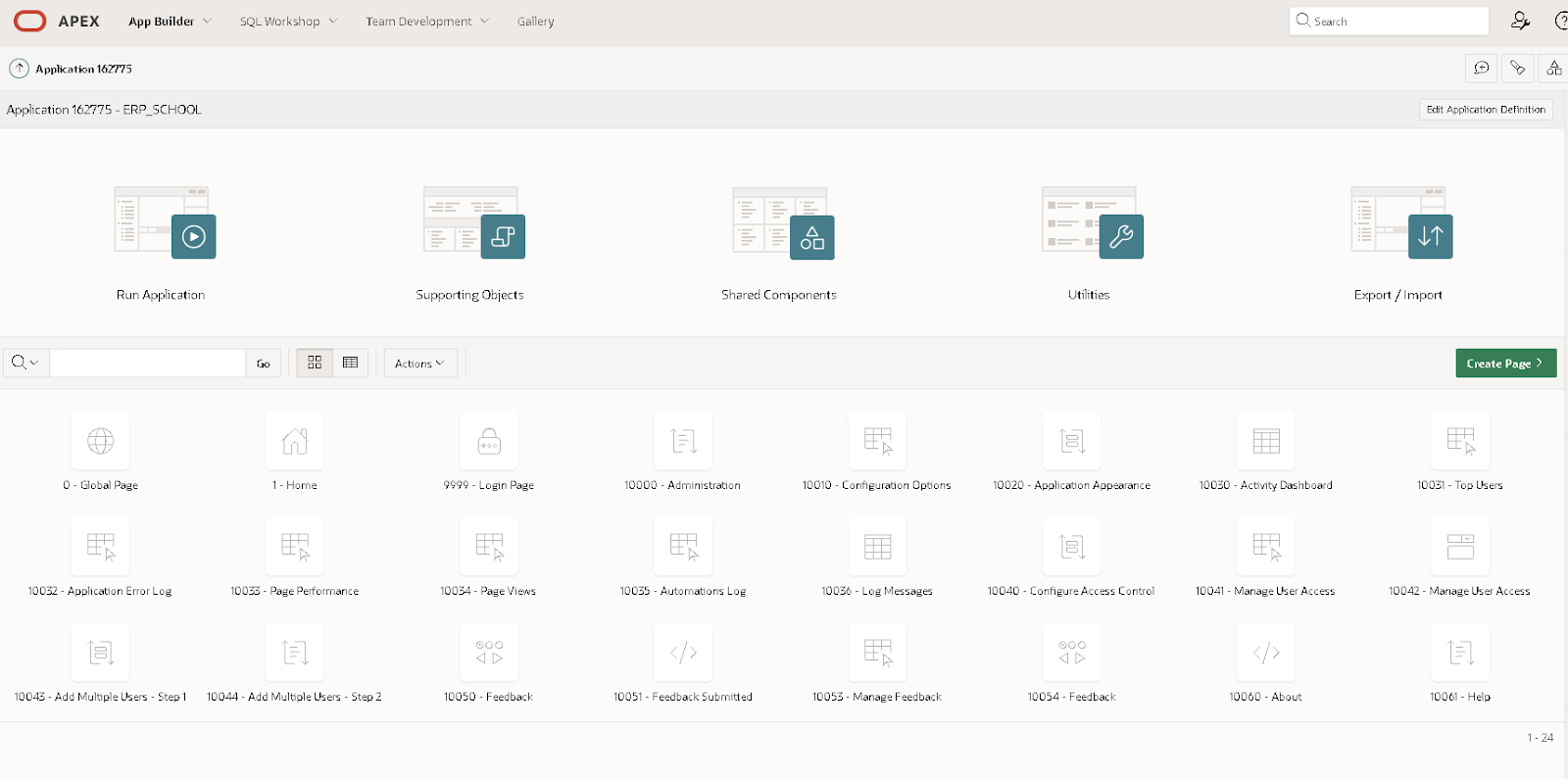The image size is (1568, 779).
Task: Open 10010 - Configuration Options page icon
Action: tap(877, 441)
